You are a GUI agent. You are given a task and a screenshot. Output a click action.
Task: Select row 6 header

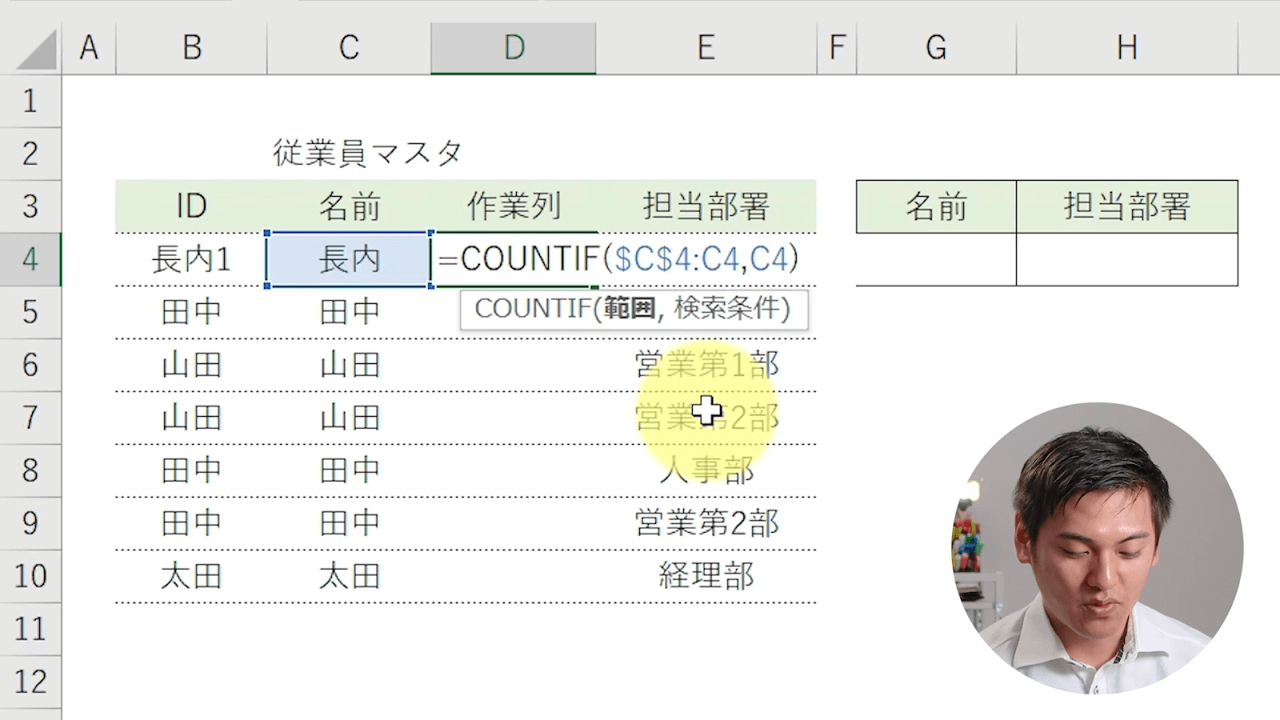click(x=30, y=365)
